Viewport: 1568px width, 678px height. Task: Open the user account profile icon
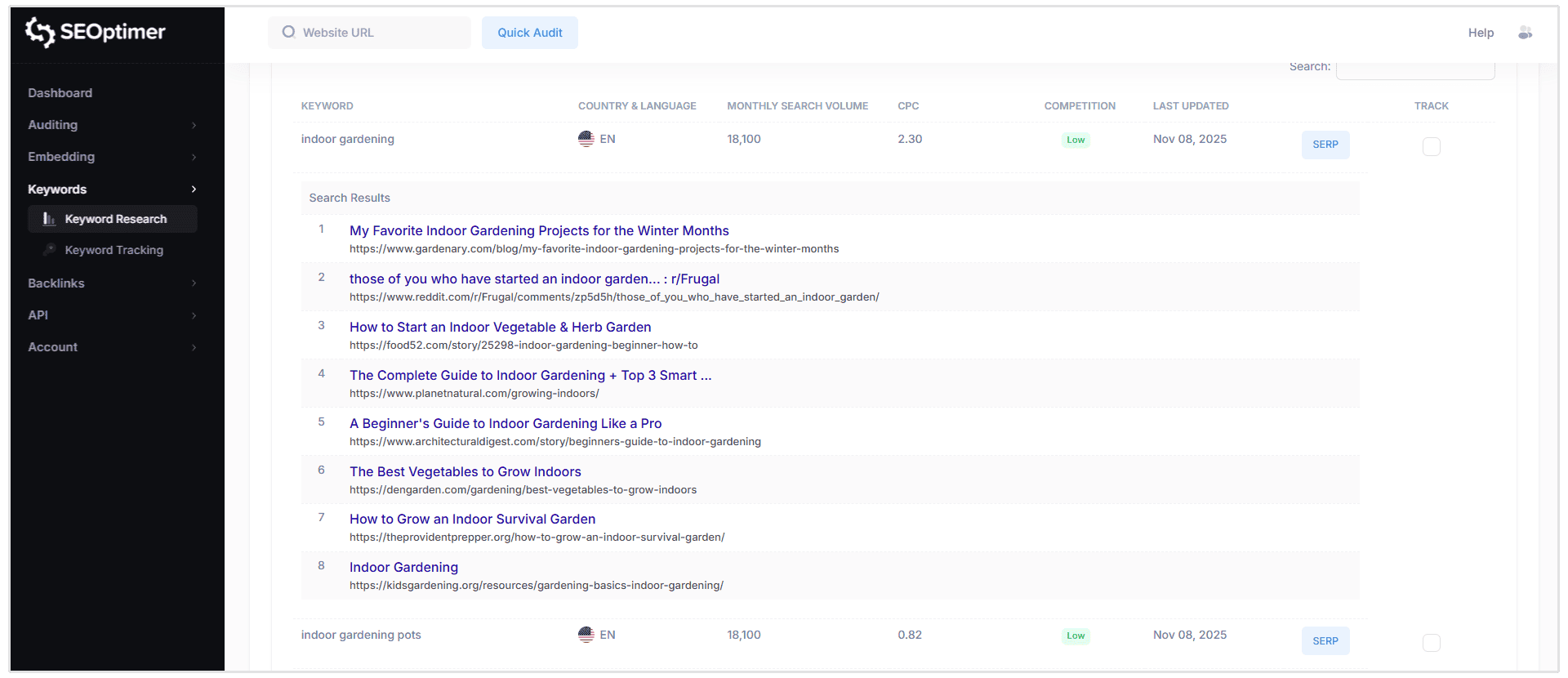coord(1525,33)
